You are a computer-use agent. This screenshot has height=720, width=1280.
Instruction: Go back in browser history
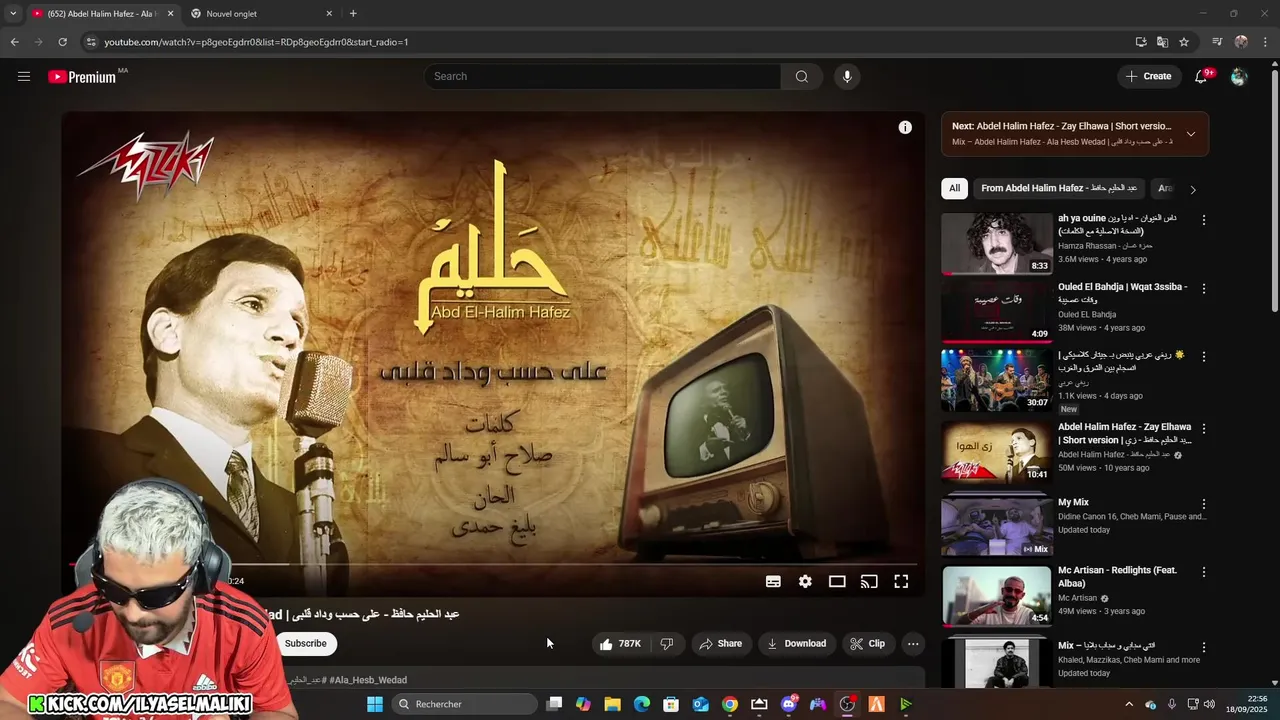point(14,42)
